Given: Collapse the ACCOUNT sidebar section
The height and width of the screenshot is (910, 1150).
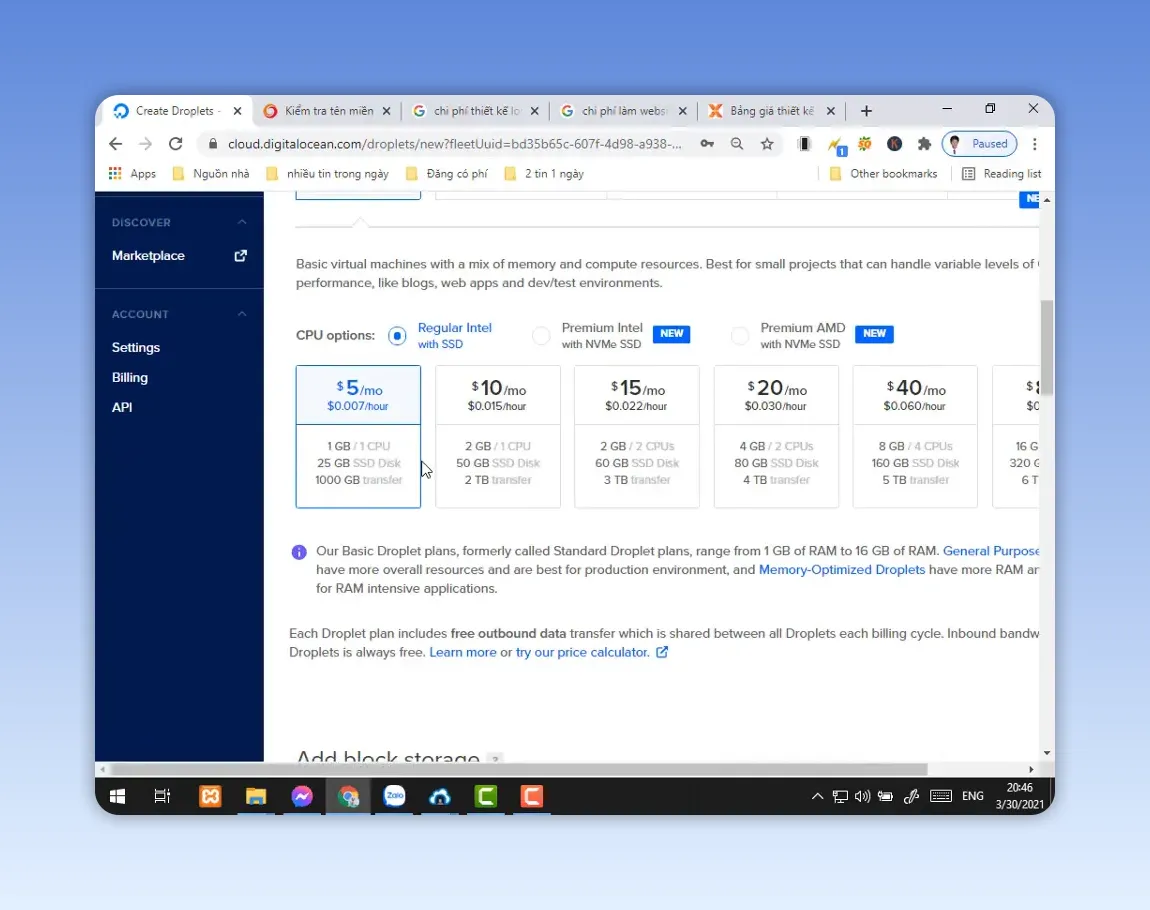Looking at the screenshot, I should tap(242, 314).
